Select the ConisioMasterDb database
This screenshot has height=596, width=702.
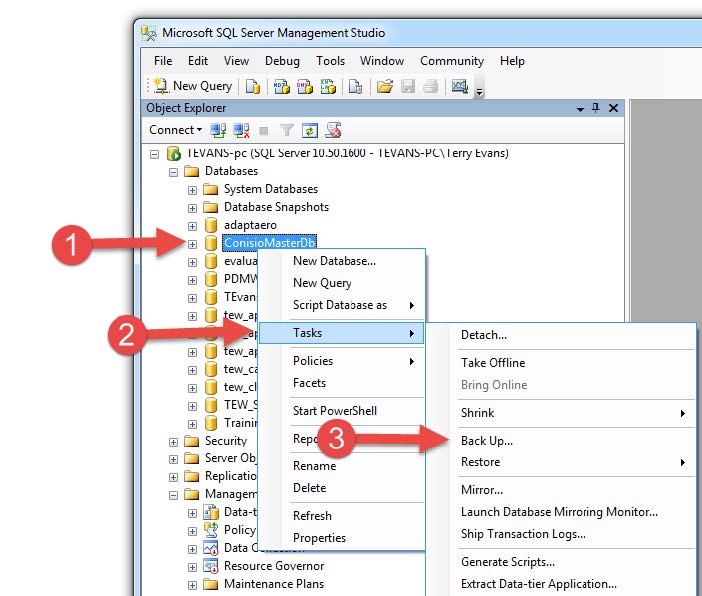[270, 243]
